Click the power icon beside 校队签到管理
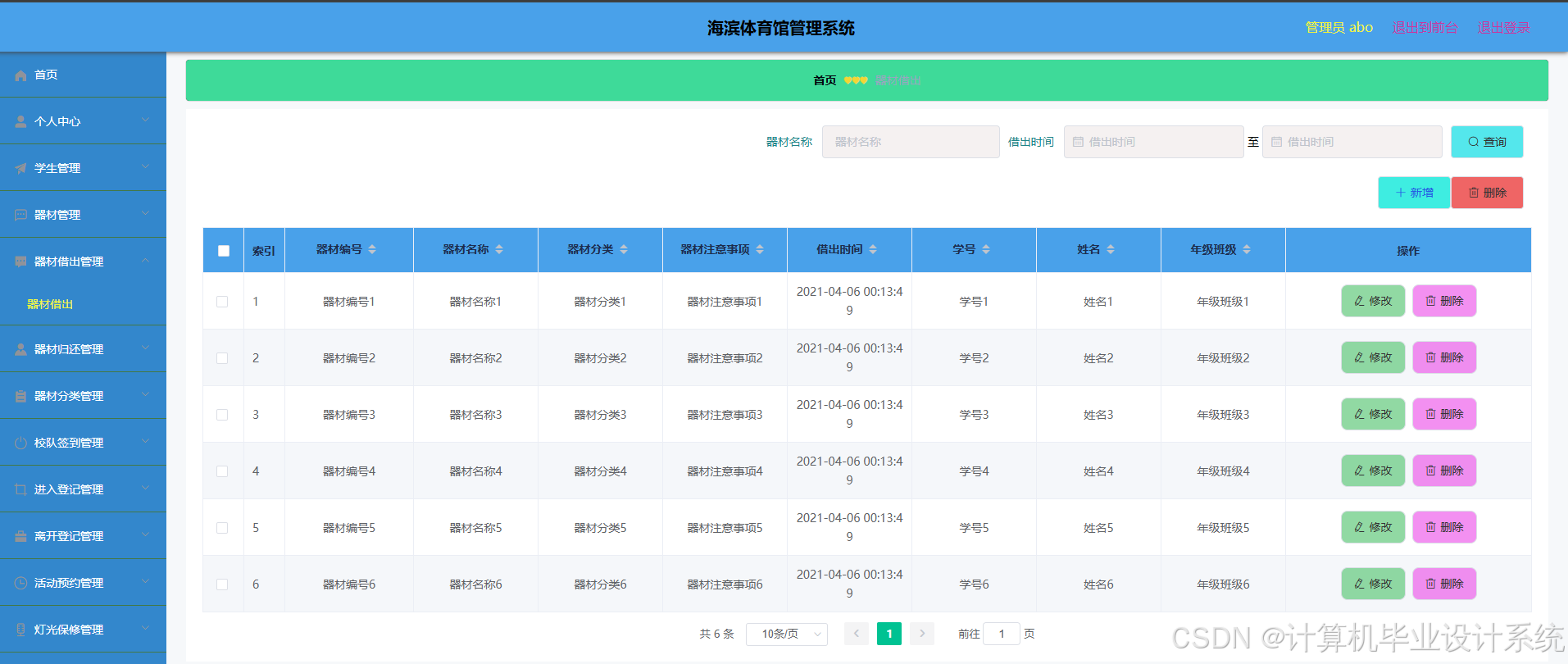 [x=20, y=443]
